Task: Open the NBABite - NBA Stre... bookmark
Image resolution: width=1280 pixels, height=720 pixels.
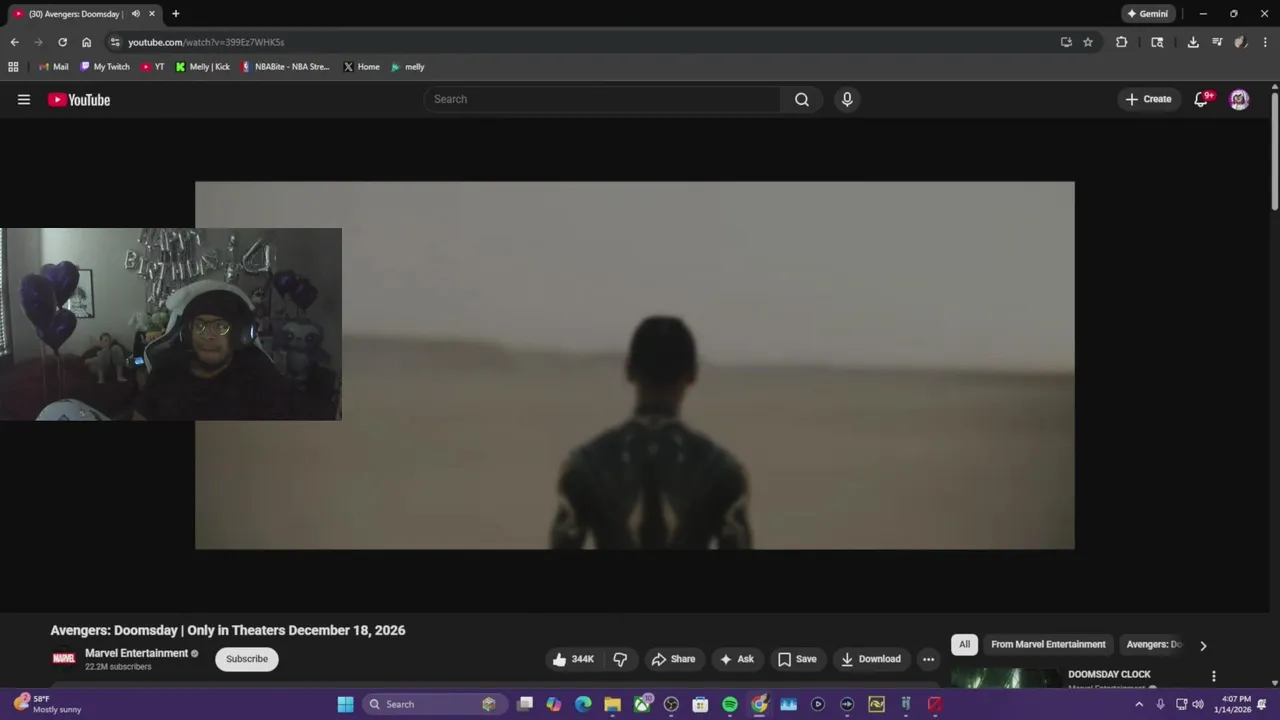Action: point(285,67)
